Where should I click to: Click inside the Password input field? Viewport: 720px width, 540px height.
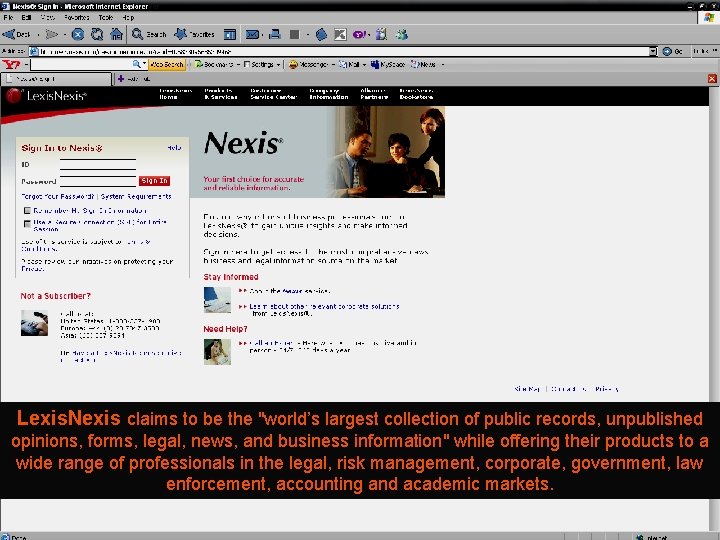pos(98,181)
